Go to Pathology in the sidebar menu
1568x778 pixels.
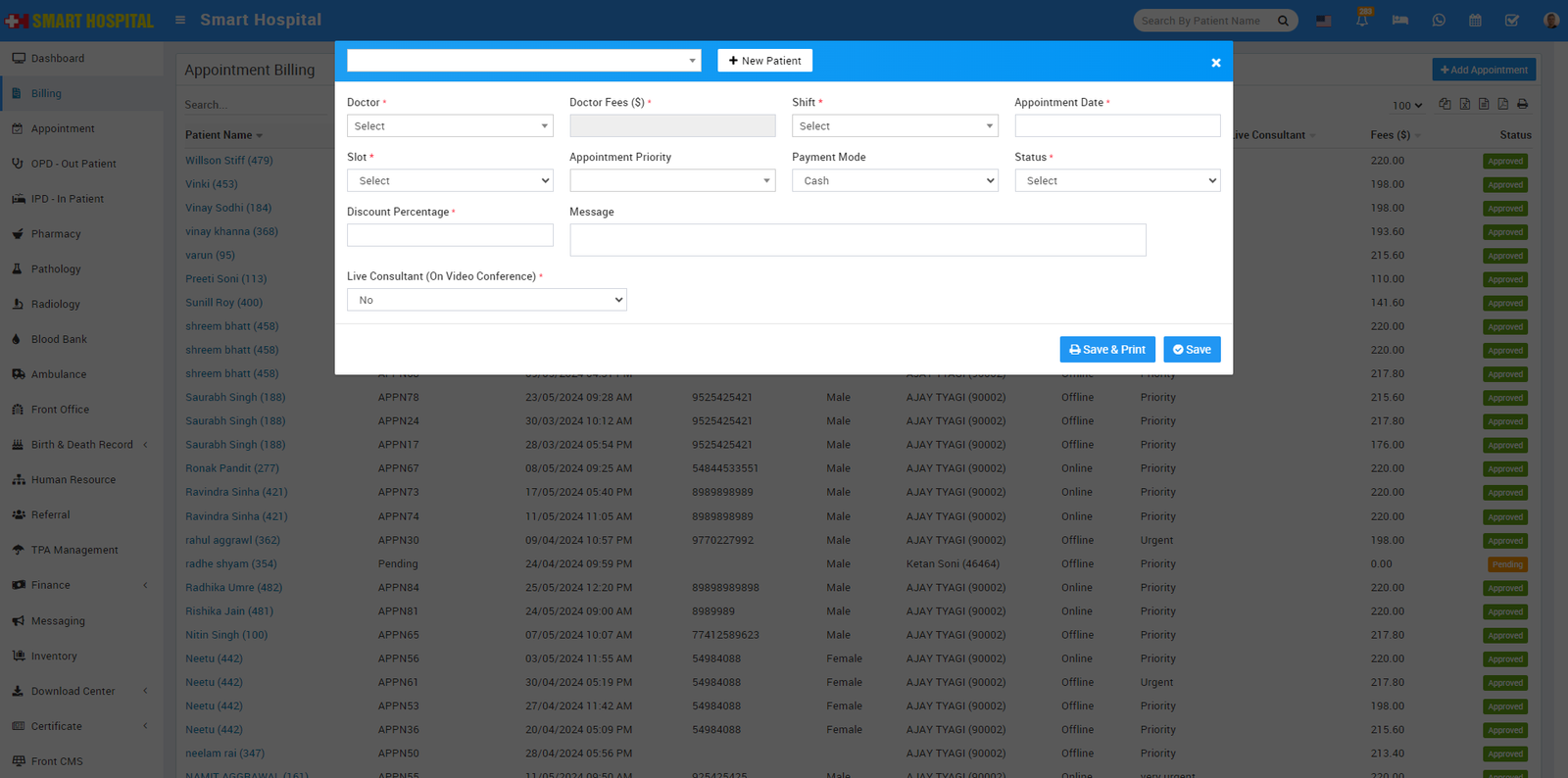pyautogui.click(x=56, y=269)
